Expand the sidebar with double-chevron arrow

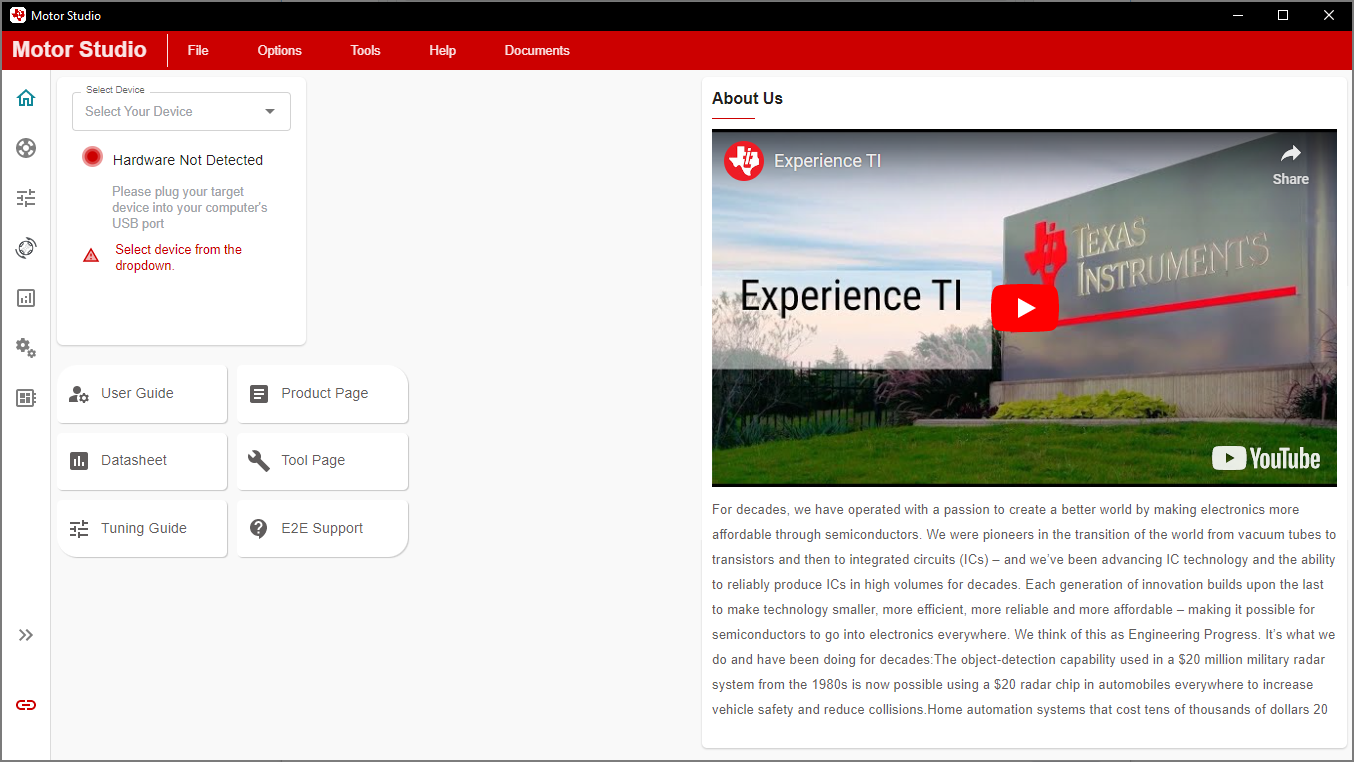26,635
